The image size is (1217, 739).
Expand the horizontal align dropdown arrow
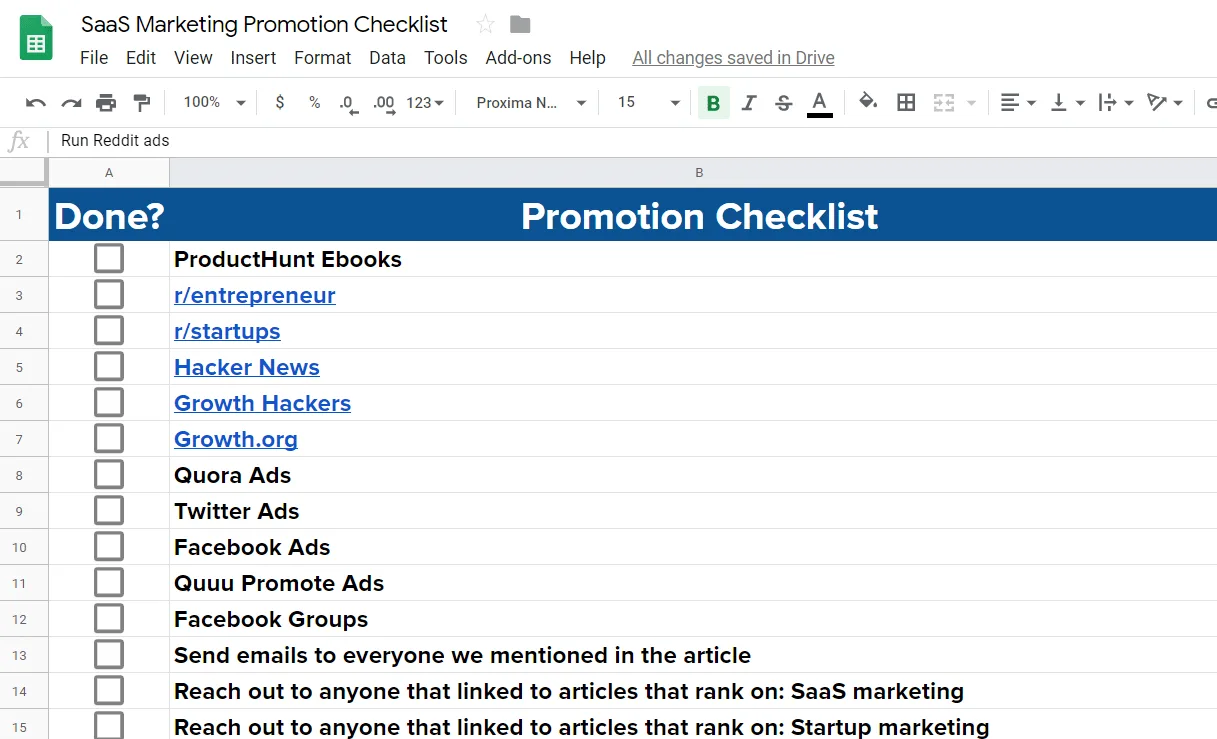coord(1031,103)
